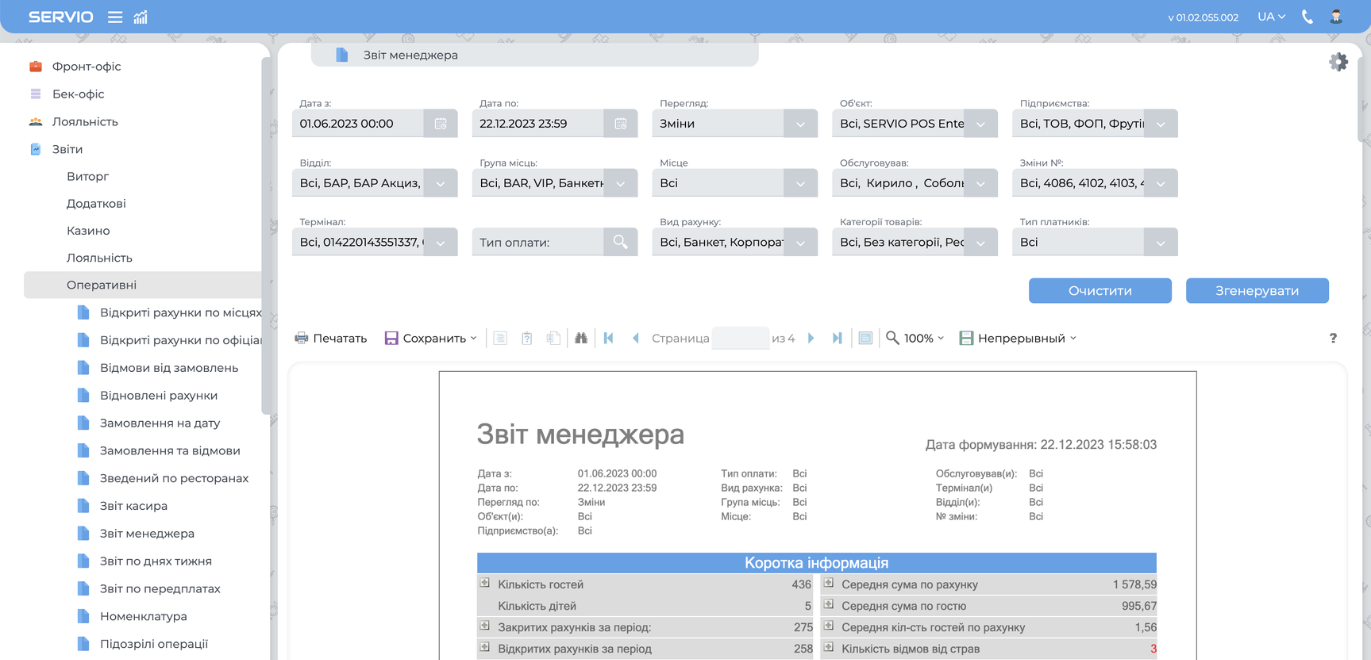Open Номенклатура report
Viewport: 1371px width, 660px height.
[144, 616]
